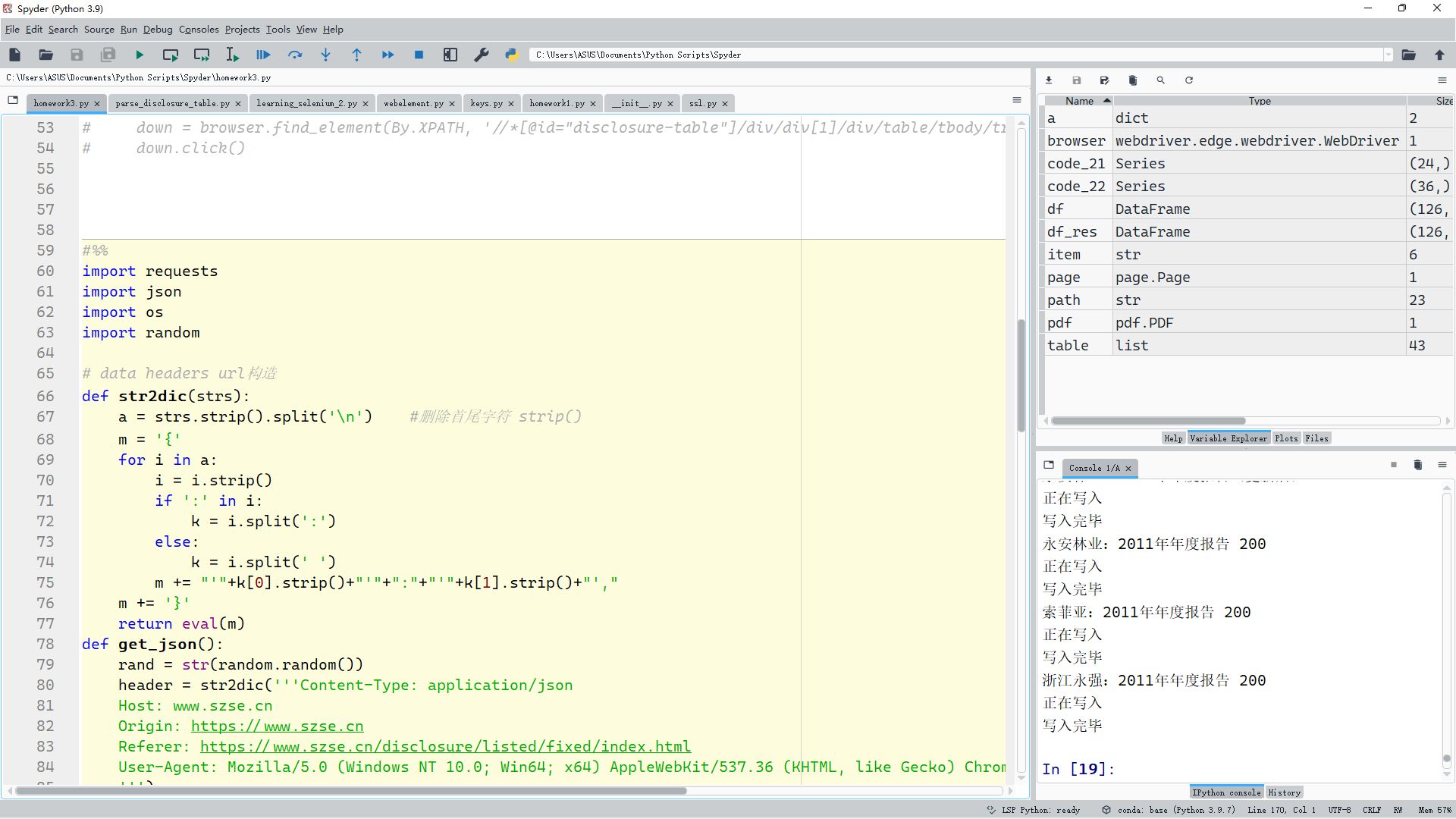
Task: Expand working directory path dropdown
Action: point(1388,55)
